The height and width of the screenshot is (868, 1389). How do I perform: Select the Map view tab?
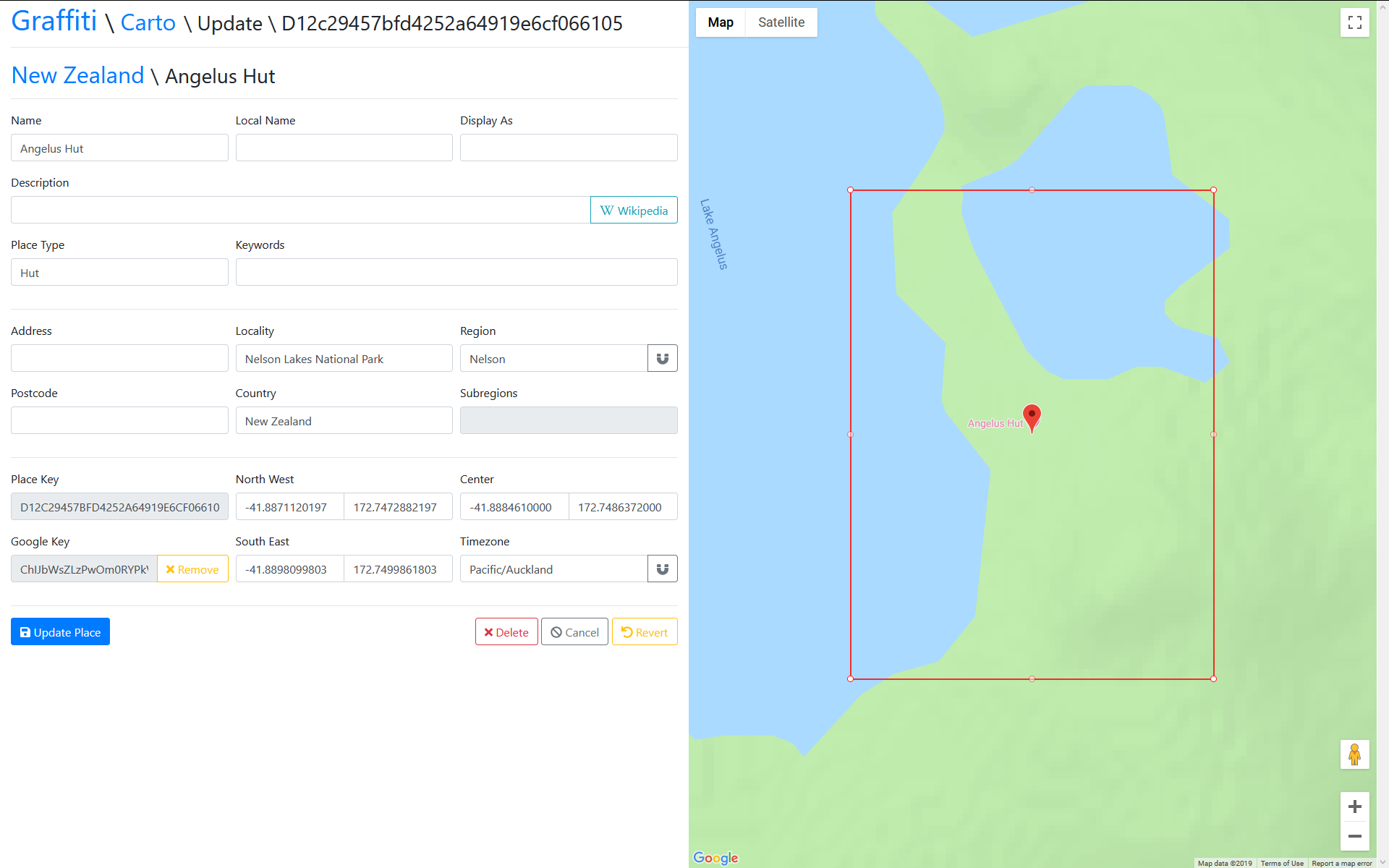(721, 22)
